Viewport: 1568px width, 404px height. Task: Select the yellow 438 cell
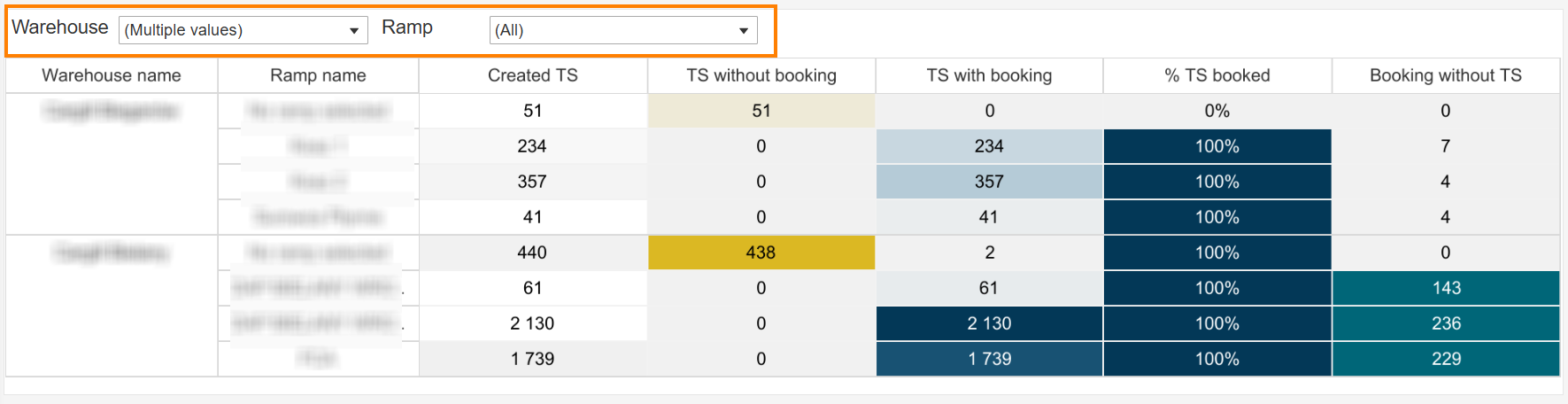[761, 252]
